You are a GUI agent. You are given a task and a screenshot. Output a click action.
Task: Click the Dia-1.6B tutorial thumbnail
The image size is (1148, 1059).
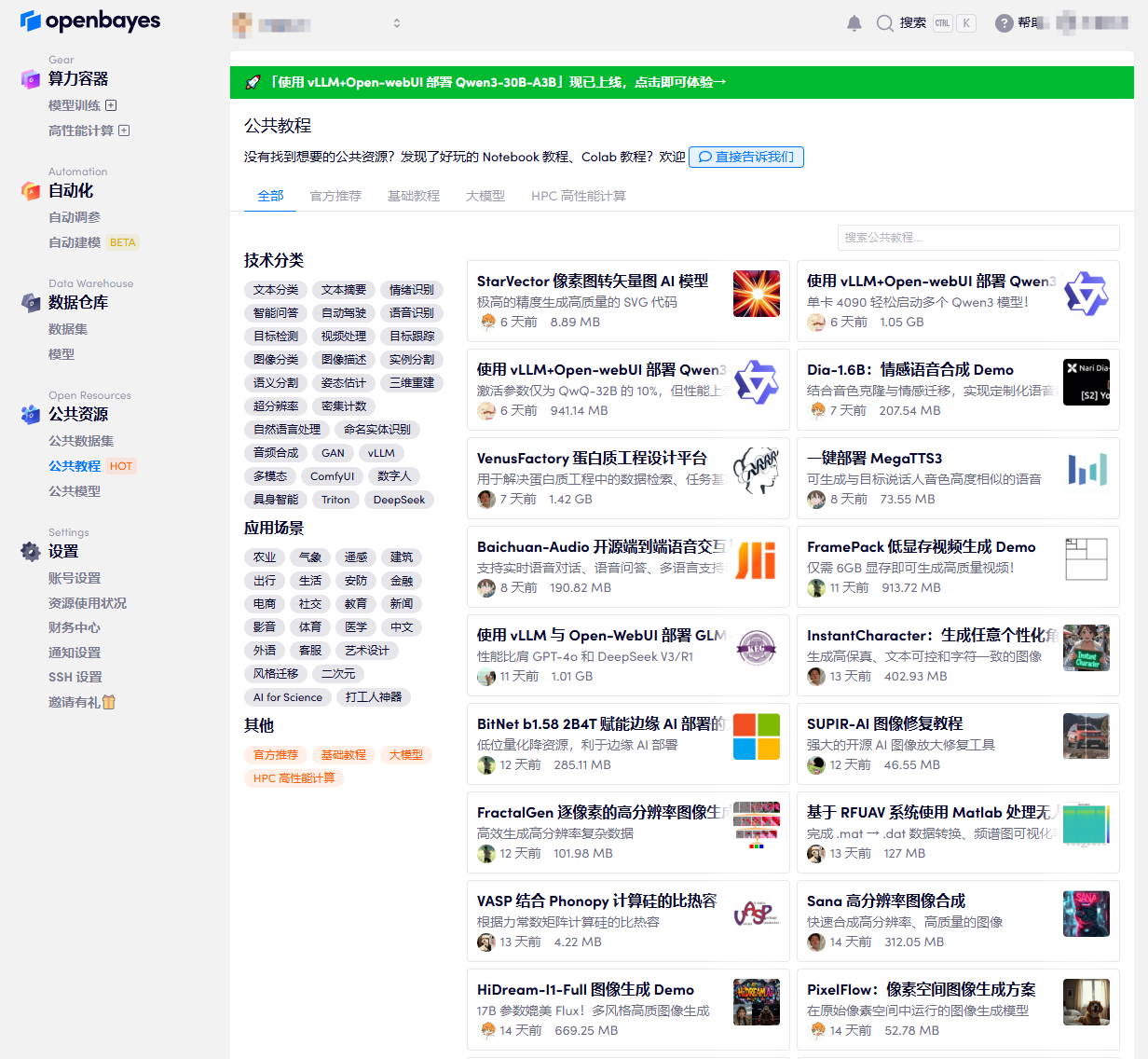click(x=1086, y=382)
